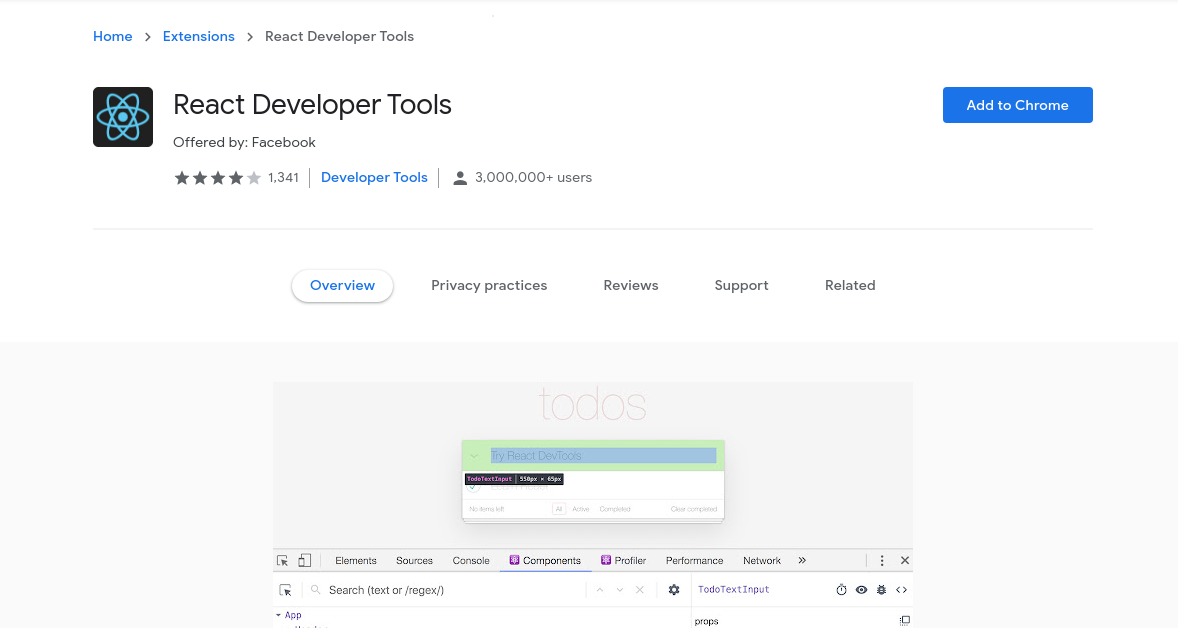Click the TodoTextInput size tooltip label

[514, 479]
